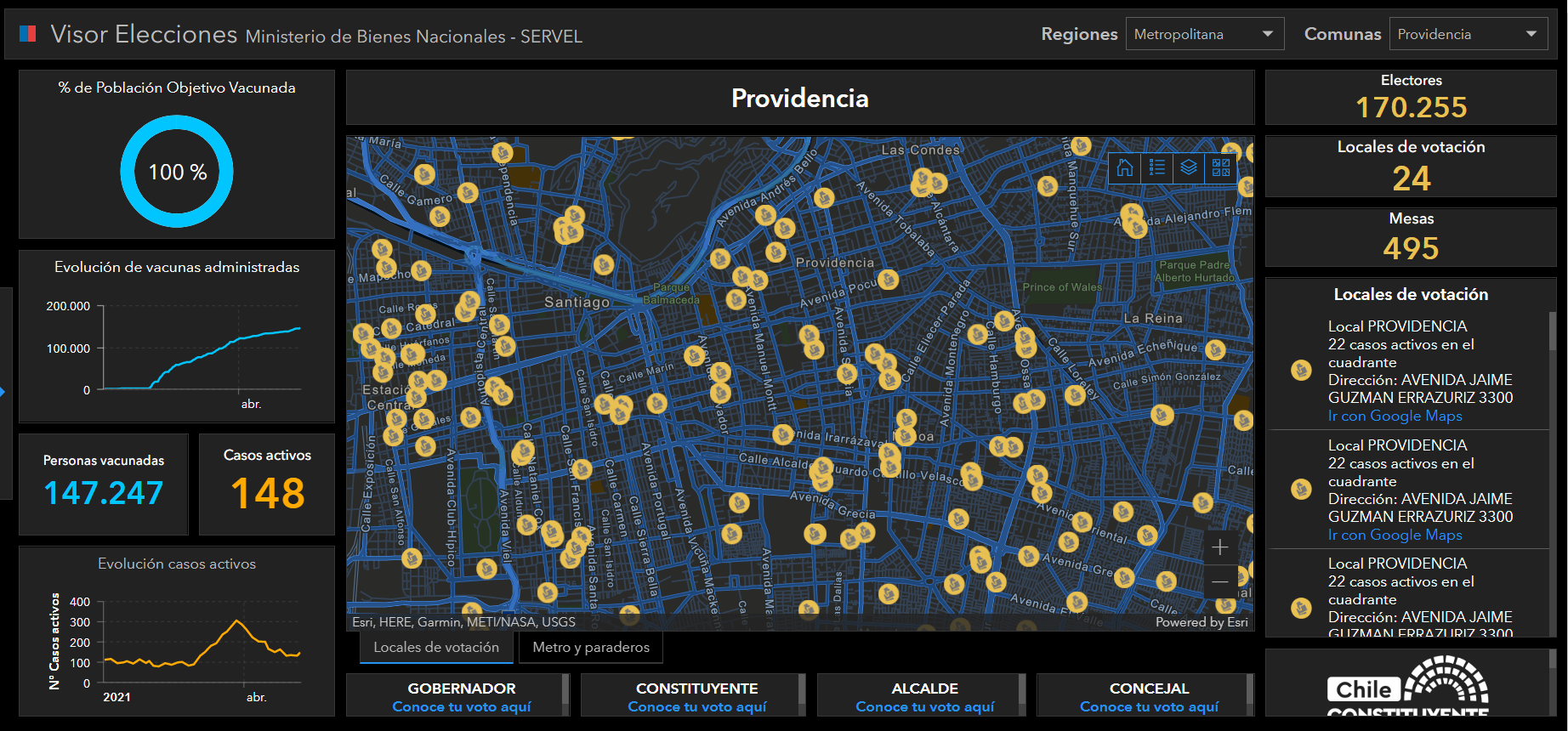Click GOBERNADOR Conoce tu voto aquí link

tap(461, 706)
